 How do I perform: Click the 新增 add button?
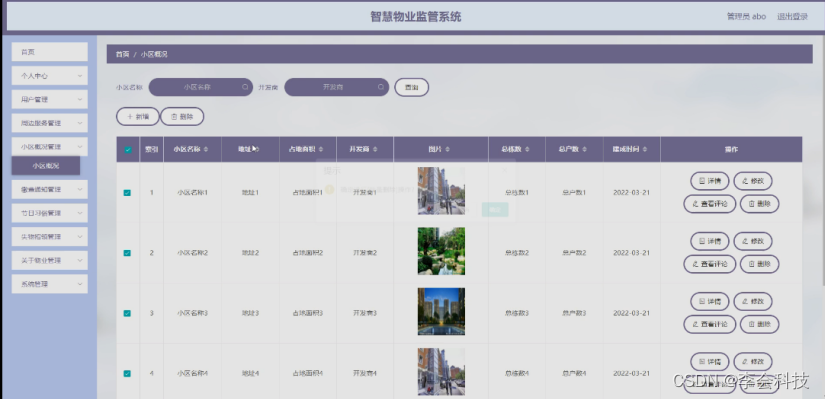pos(137,117)
